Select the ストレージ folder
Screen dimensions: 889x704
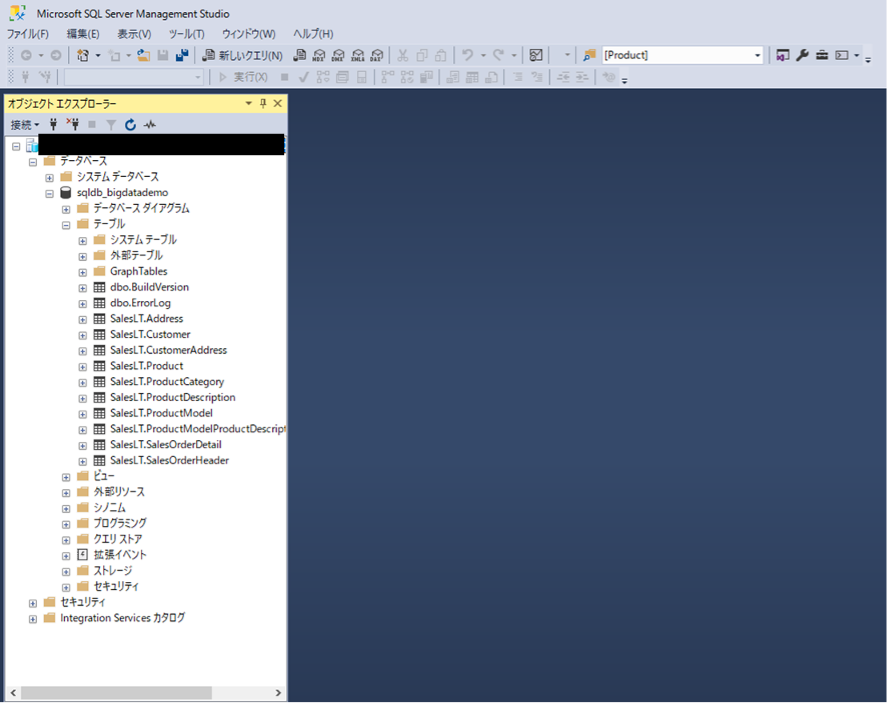pos(113,571)
